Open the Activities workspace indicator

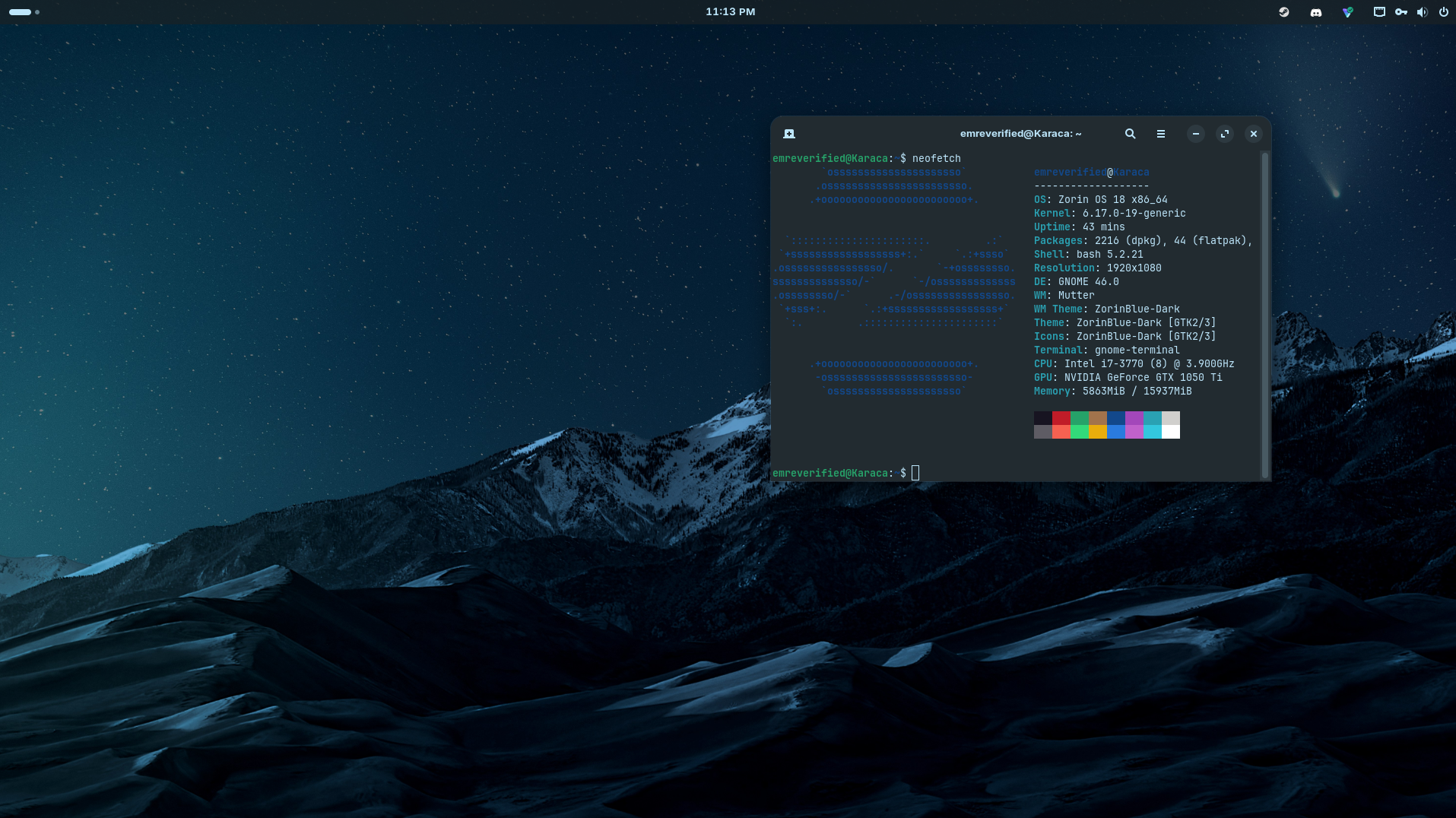24,12
